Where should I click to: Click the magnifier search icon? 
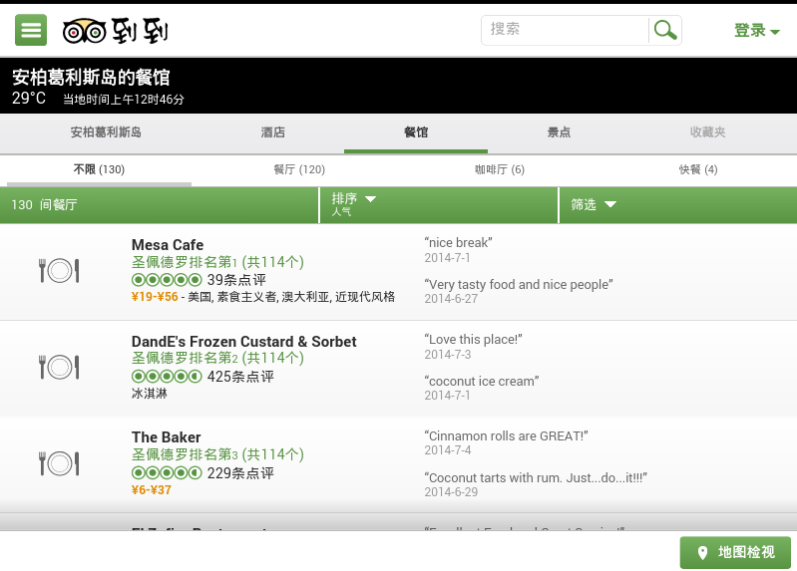[x=665, y=30]
